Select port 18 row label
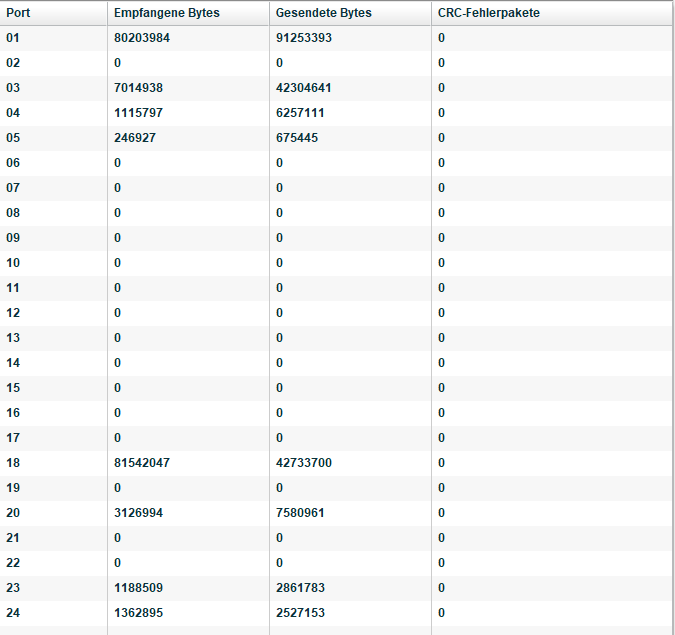The height and width of the screenshot is (635, 675). pyautogui.click(x=13, y=463)
